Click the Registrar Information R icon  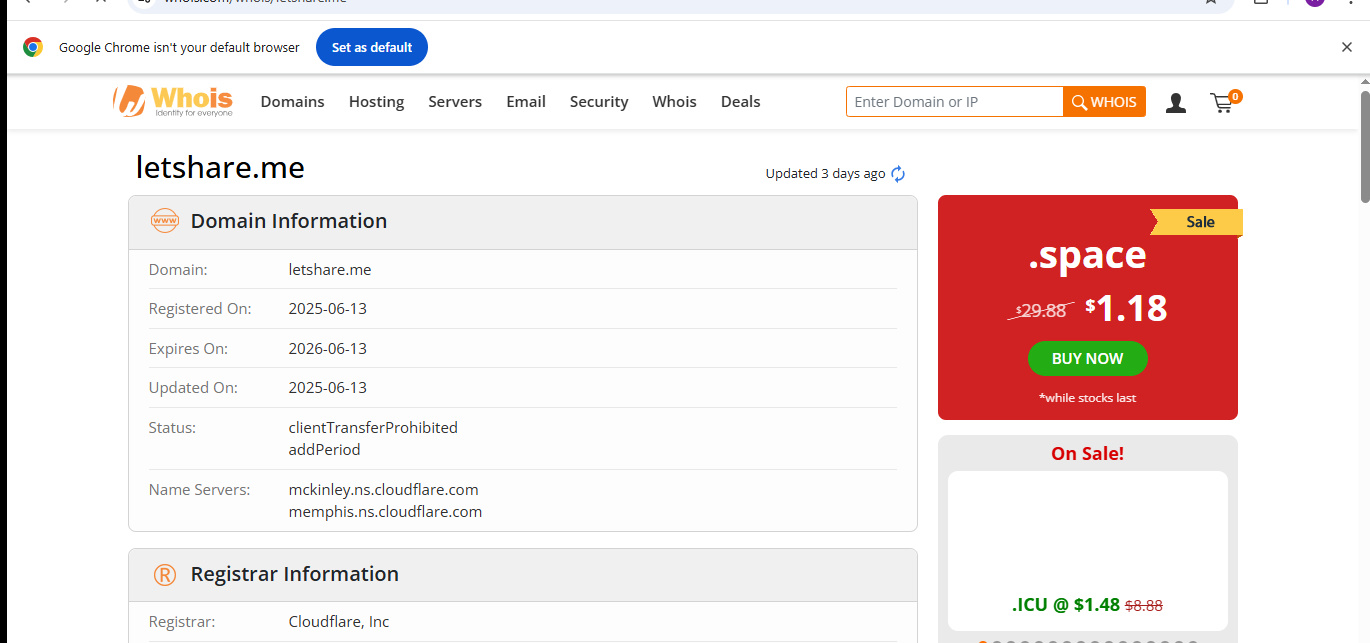tap(164, 574)
